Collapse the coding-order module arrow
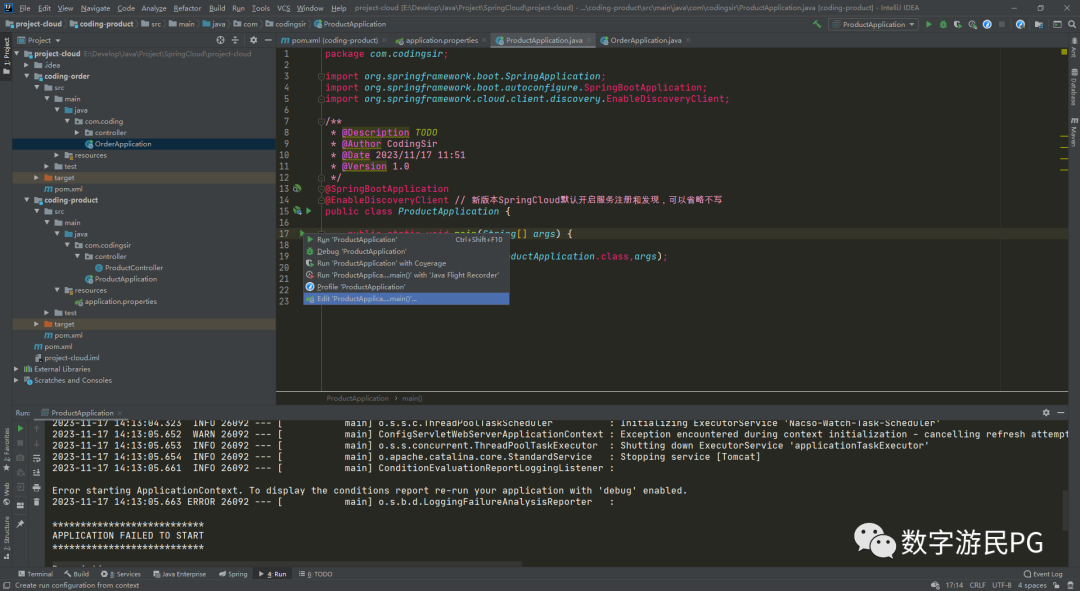Viewport: 1080px width, 591px height. tap(27, 76)
